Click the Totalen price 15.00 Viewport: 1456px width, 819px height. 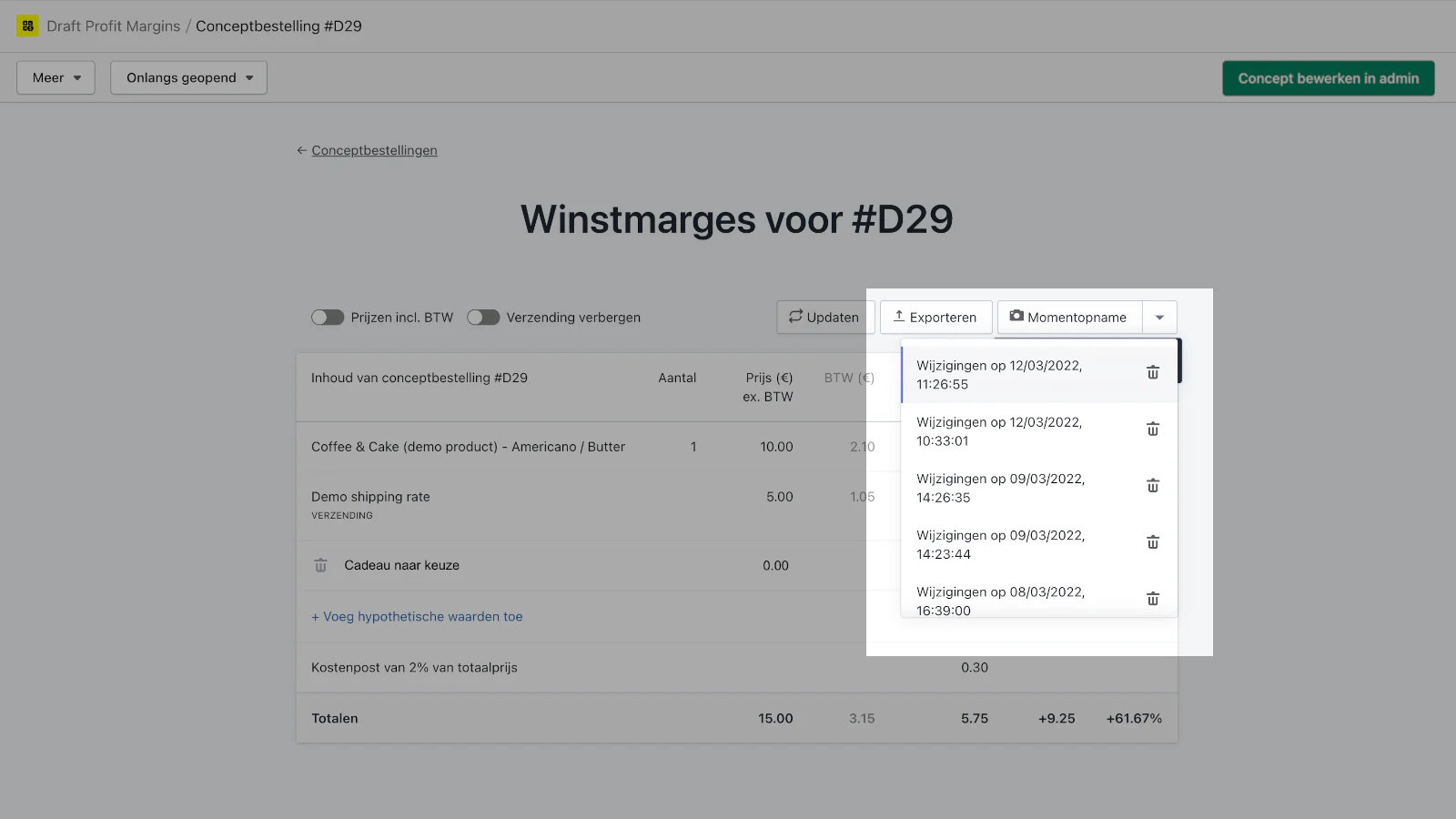pyautogui.click(x=775, y=718)
